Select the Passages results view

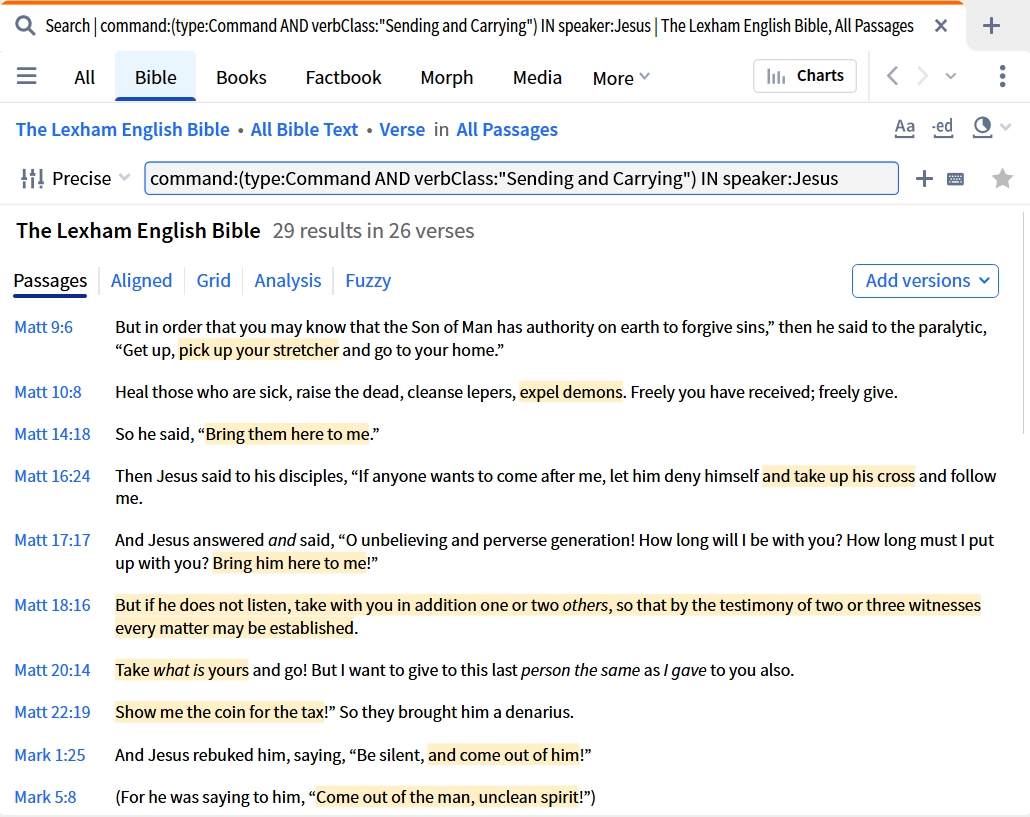(x=50, y=281)
